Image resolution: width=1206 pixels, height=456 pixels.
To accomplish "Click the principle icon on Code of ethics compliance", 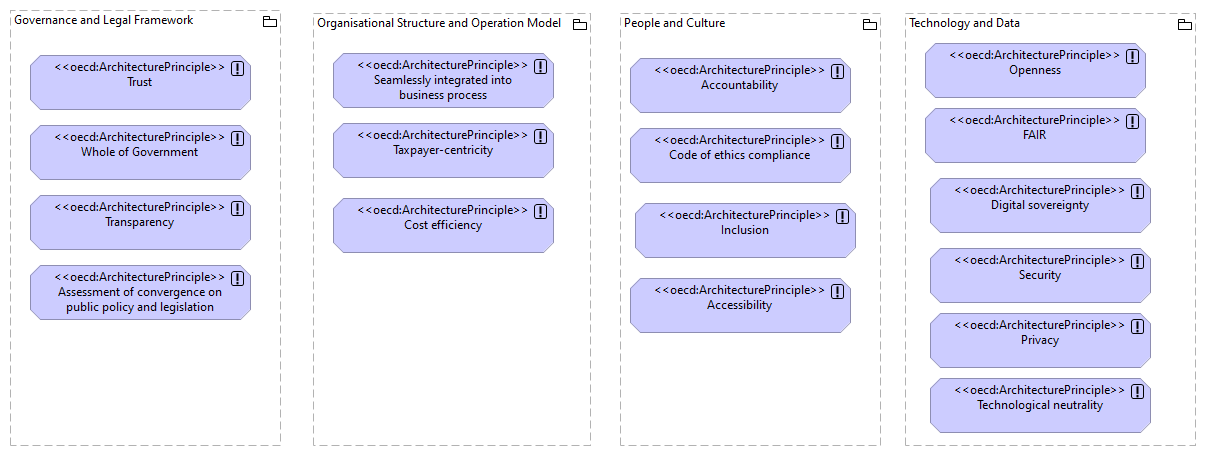I will coord(838,141).
